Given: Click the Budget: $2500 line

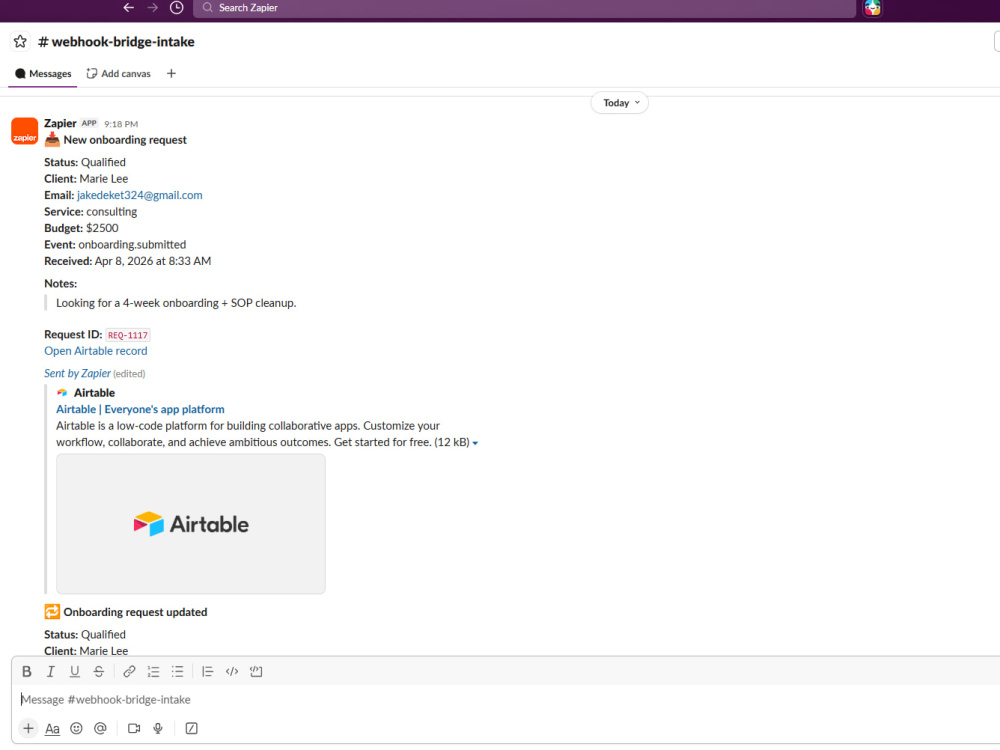Looking at the screenshot, I should click(81, 228).
